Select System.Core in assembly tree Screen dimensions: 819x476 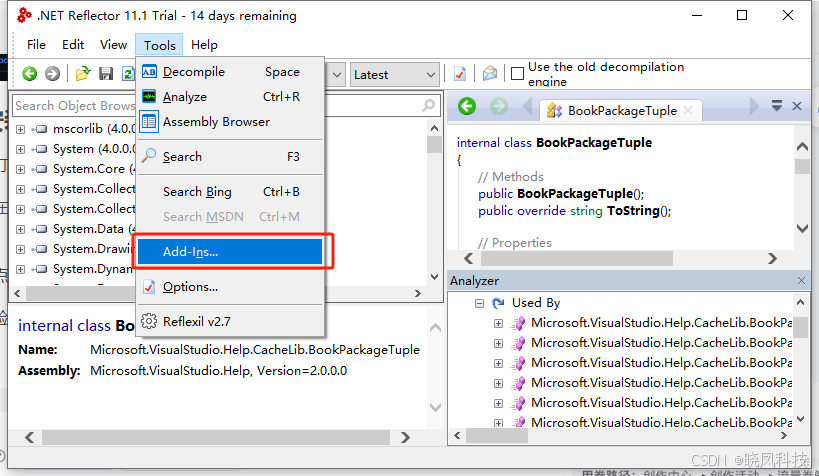tap(89, 169)
